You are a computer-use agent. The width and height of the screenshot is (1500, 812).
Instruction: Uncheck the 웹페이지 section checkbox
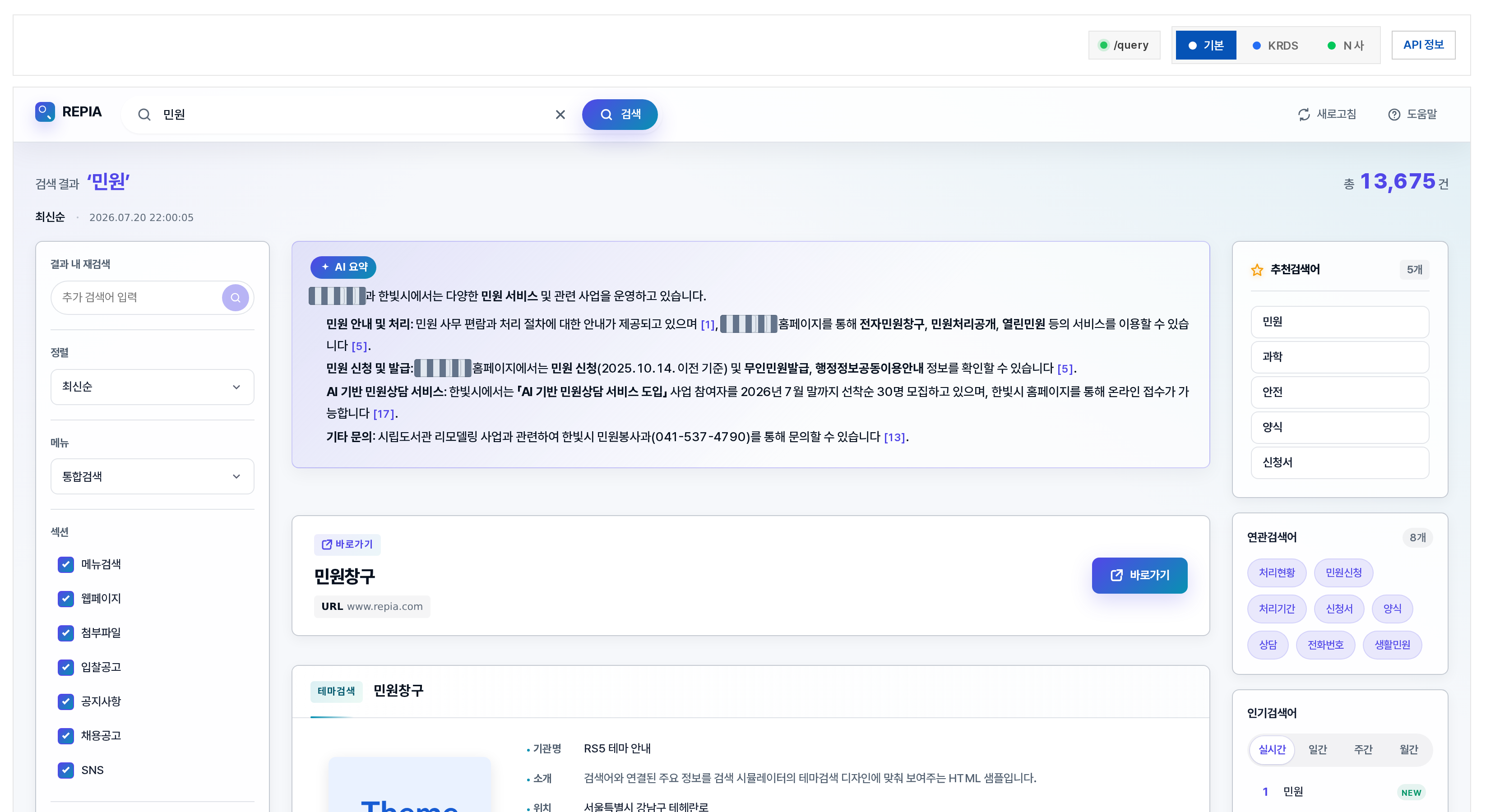tap(66, 598)
